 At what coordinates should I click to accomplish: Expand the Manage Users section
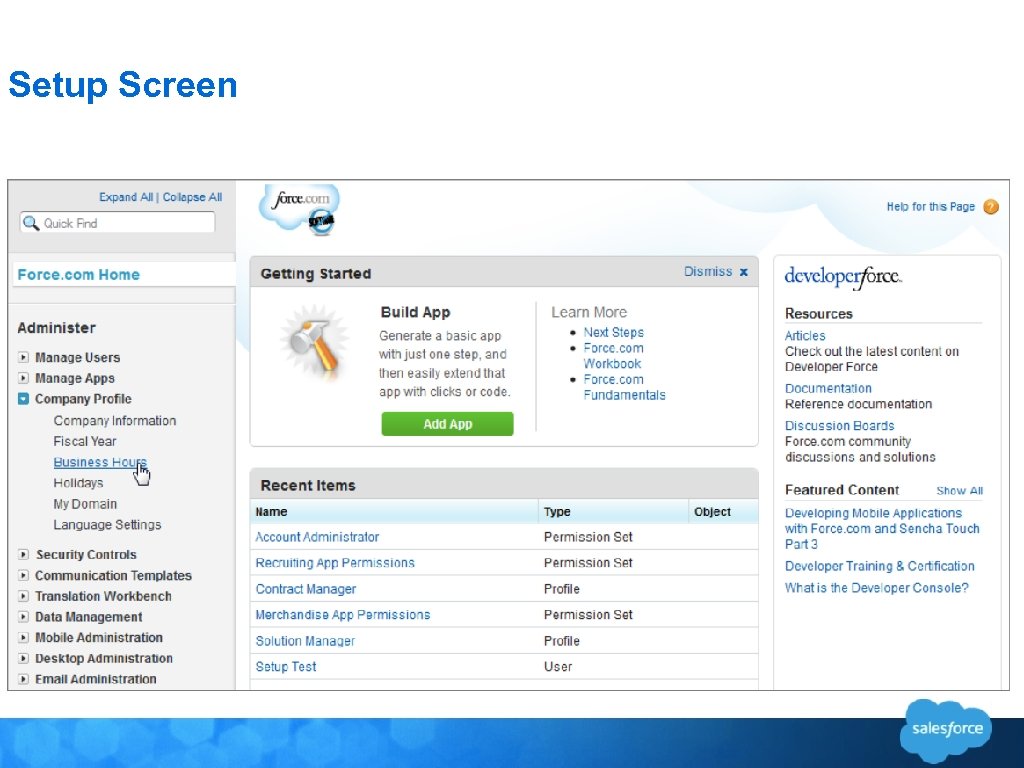point(24,357)
